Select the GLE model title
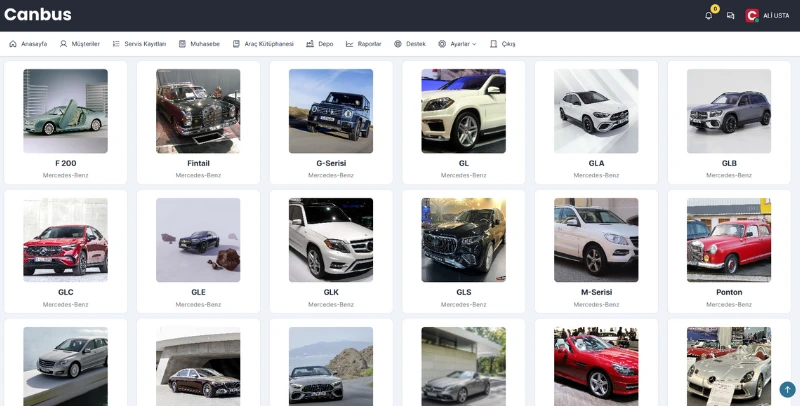Image resolution: width=800 pixels, height=406 pixels. (x=198, y=292)
